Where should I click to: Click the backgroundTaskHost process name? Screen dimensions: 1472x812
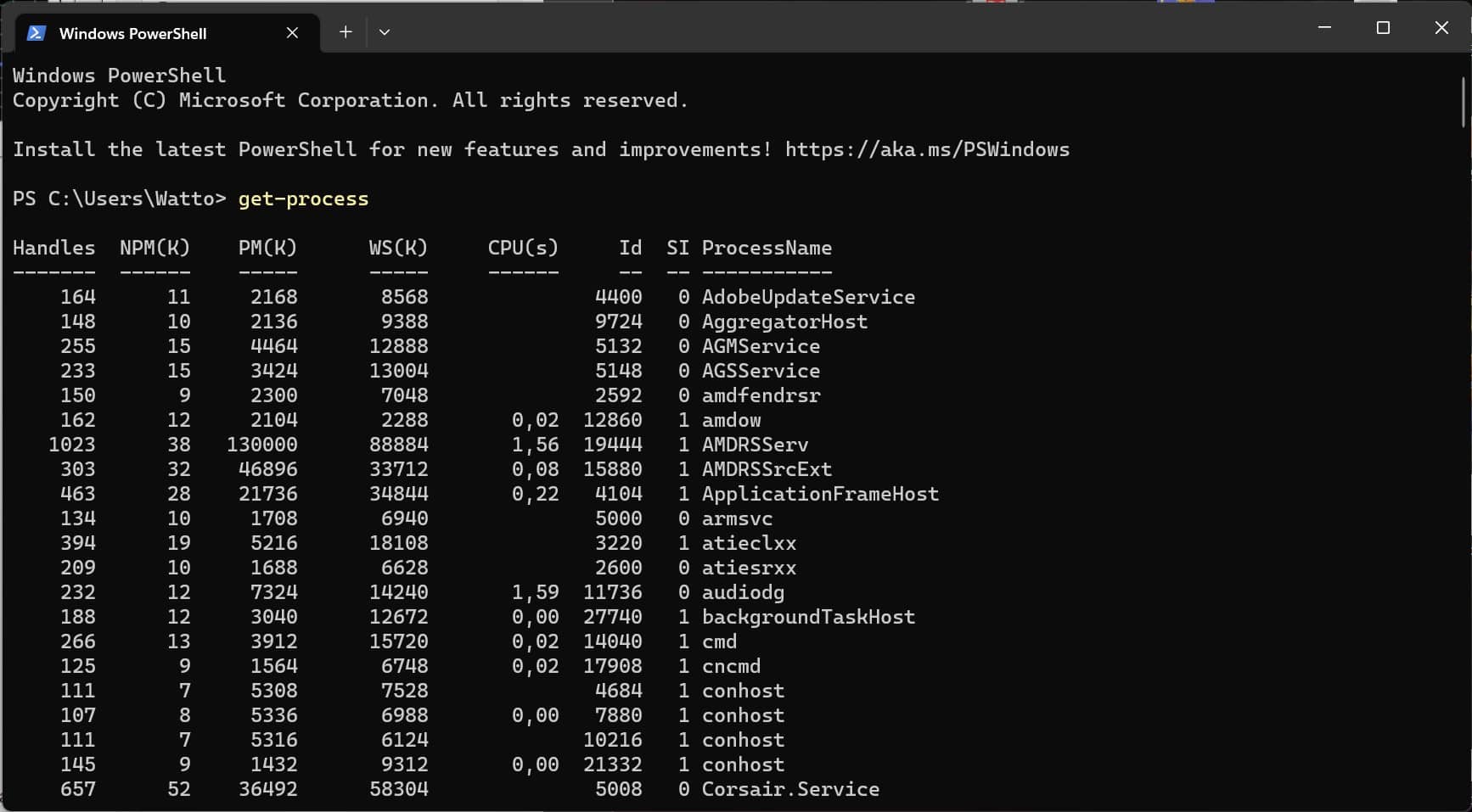tap(808, 618)
